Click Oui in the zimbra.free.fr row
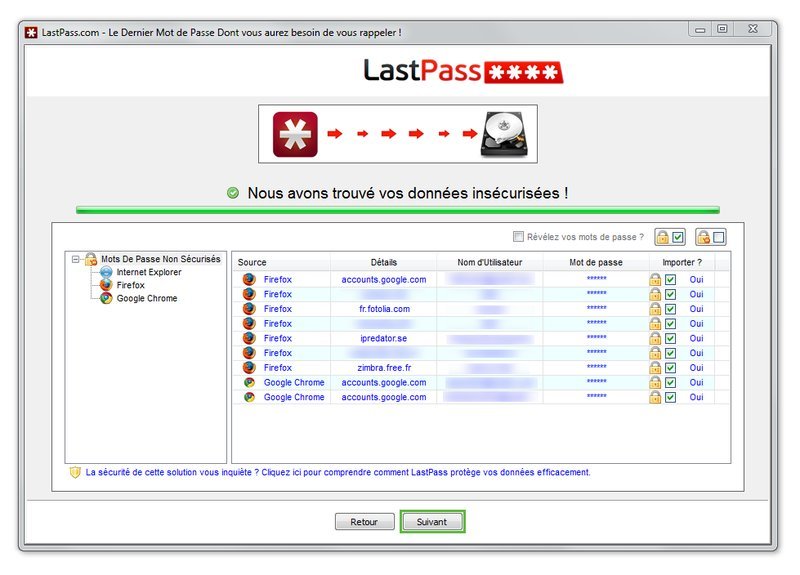800x575 pixels. 696,368
